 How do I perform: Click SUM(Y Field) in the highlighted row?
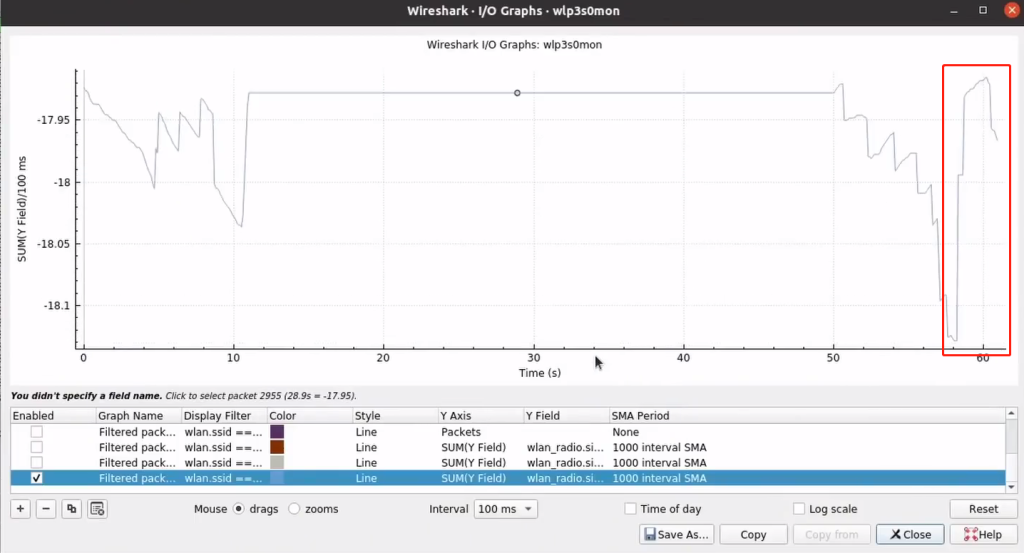click(x=473, y=478)
